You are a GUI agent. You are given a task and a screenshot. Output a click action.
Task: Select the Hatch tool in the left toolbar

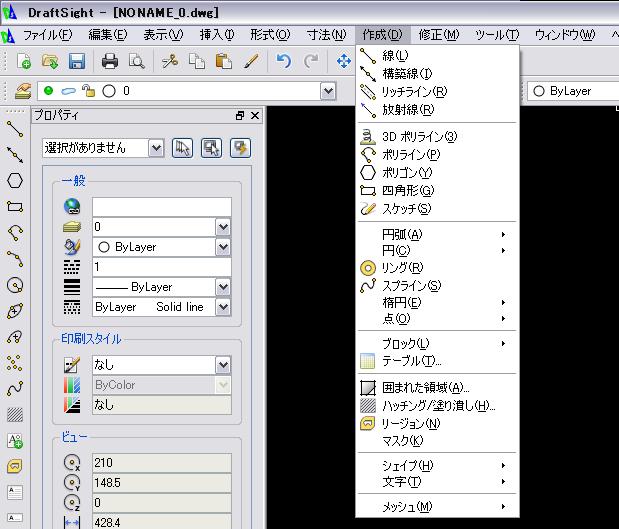tap(15, 415)
